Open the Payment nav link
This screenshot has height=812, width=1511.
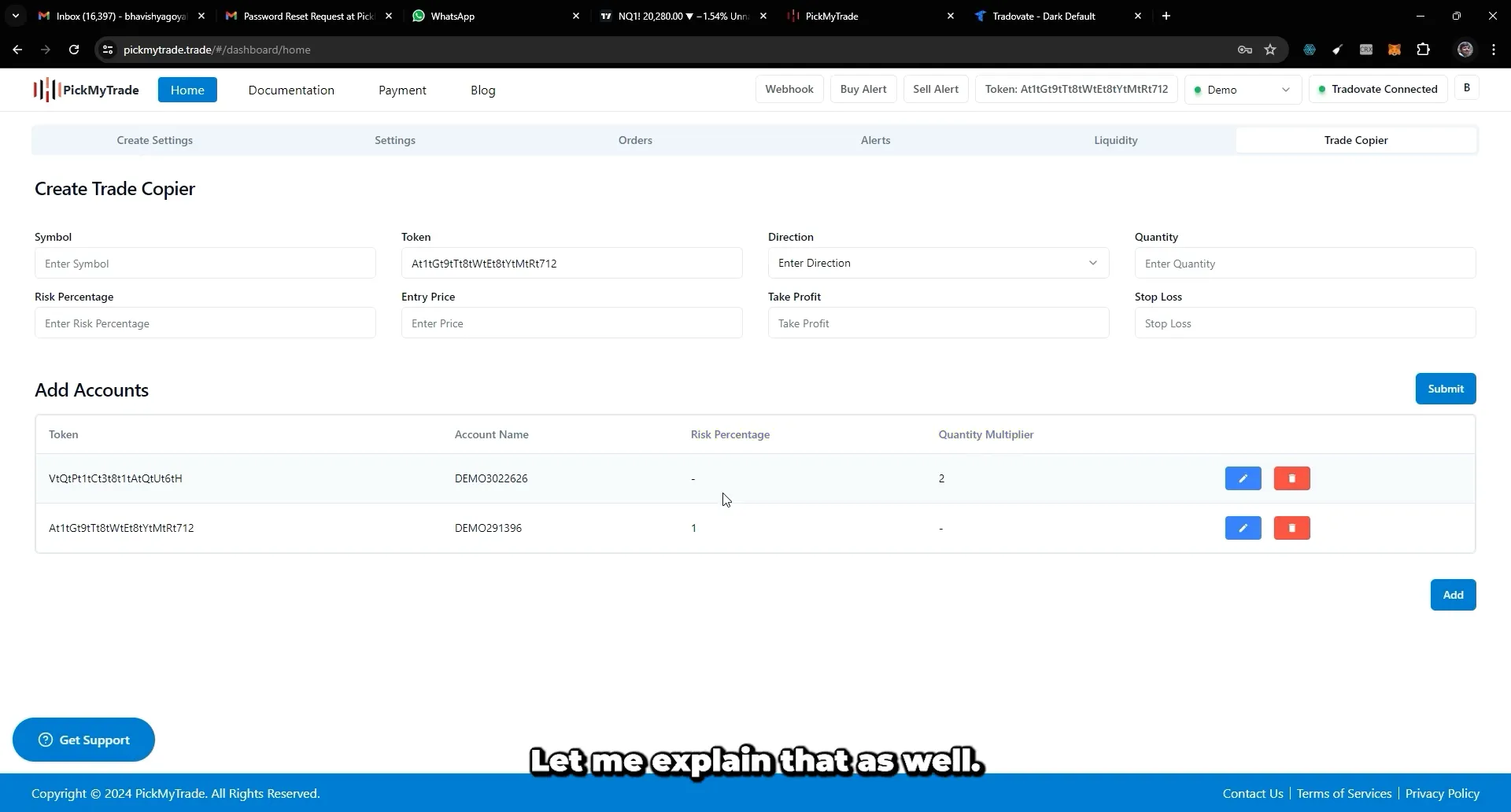402,90
